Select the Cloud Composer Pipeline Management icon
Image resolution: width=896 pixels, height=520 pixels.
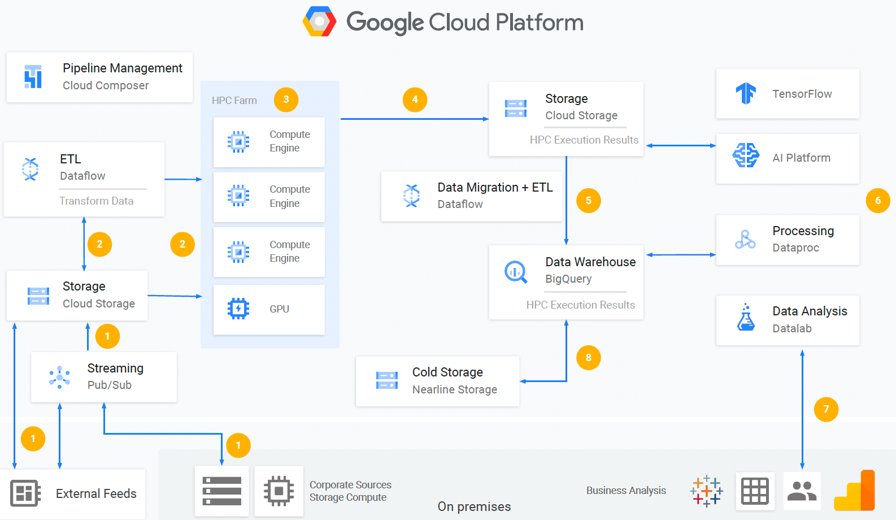(x=33, y=77)
